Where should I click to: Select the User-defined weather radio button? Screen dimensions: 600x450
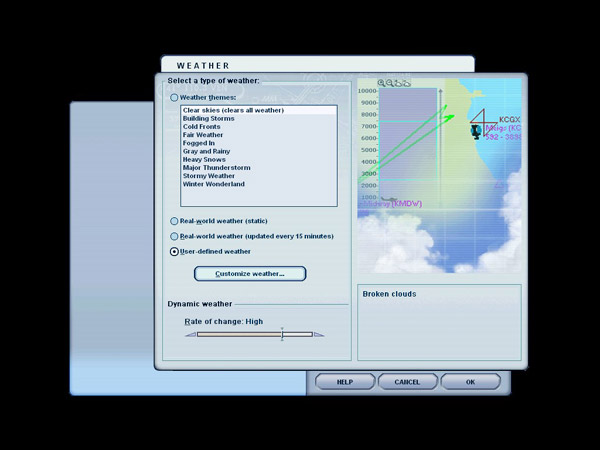click(175, 252)
